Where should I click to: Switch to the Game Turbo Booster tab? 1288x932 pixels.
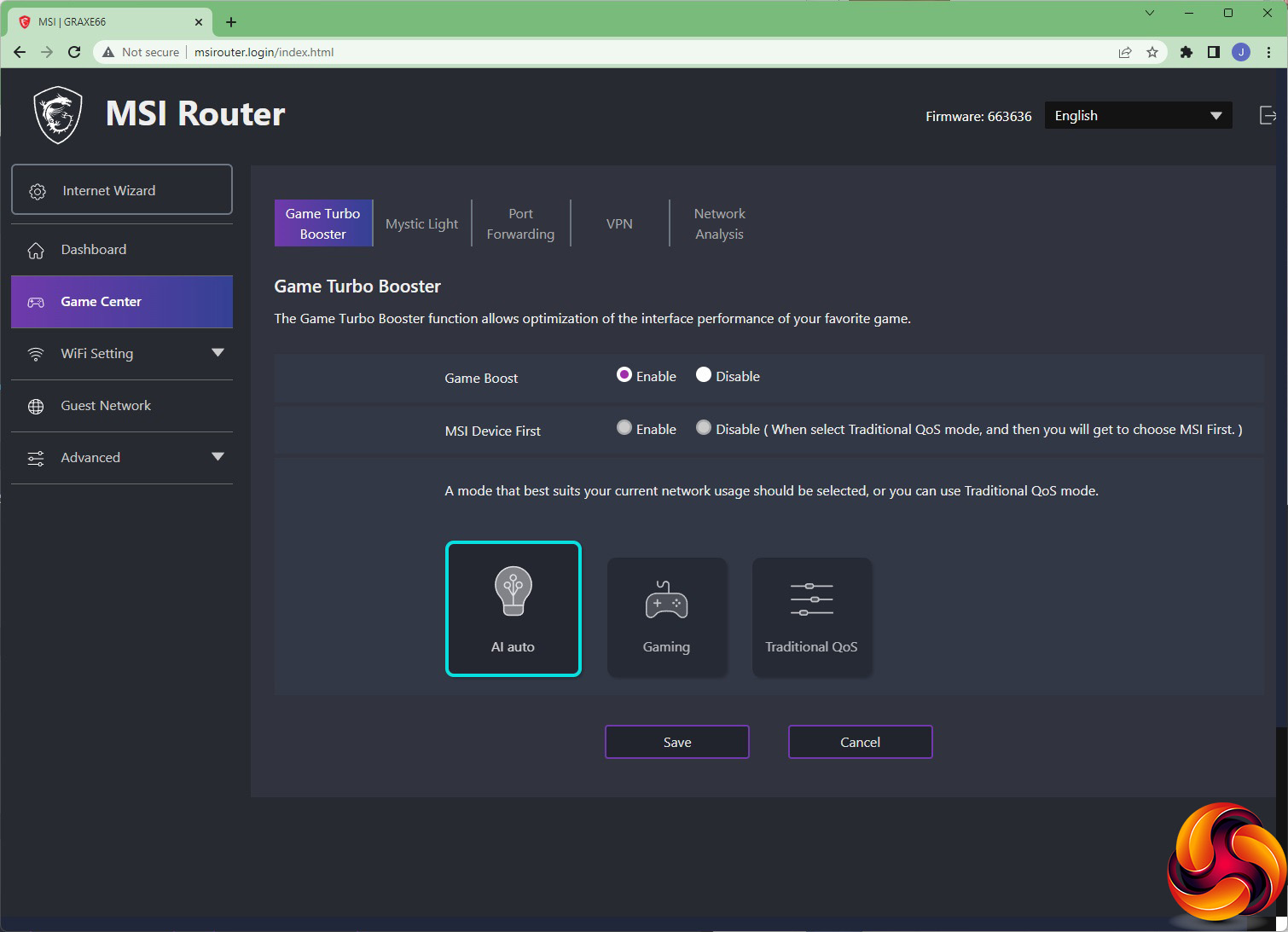(323, 223)
